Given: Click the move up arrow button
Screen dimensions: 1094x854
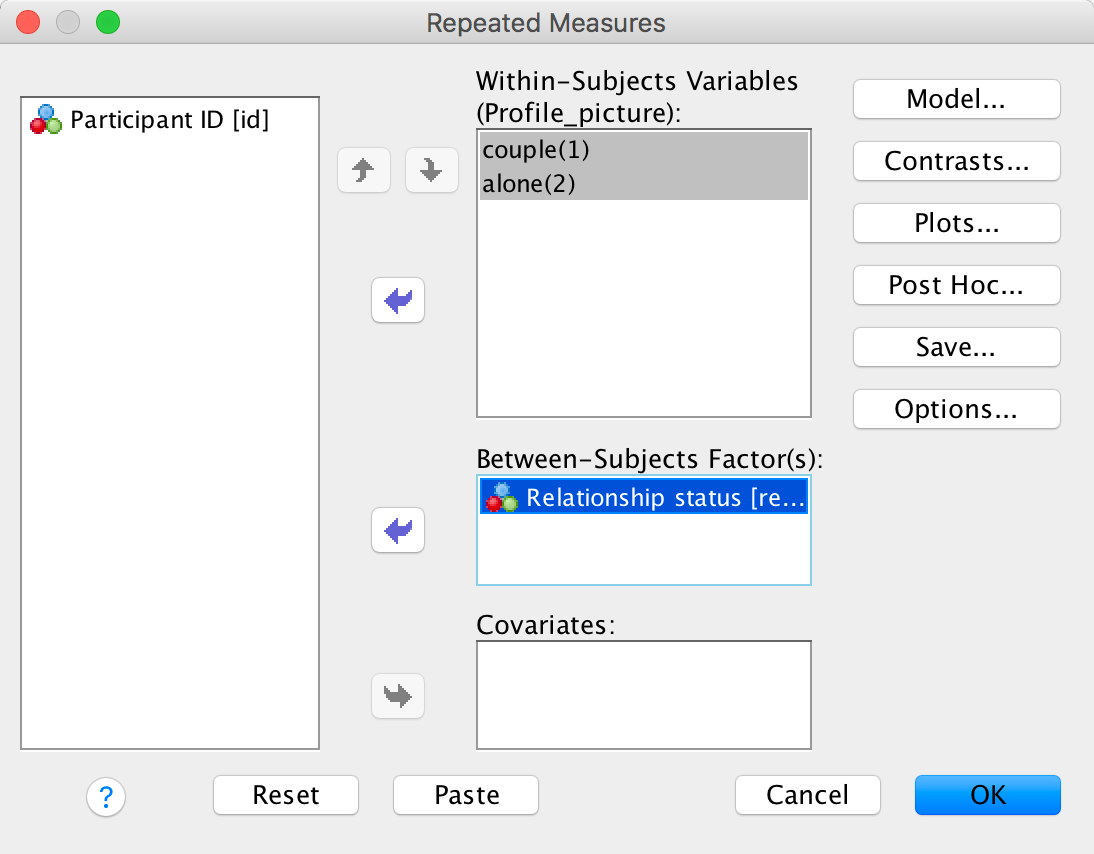Looking at the screenshot, I should [x=364, y=172].
